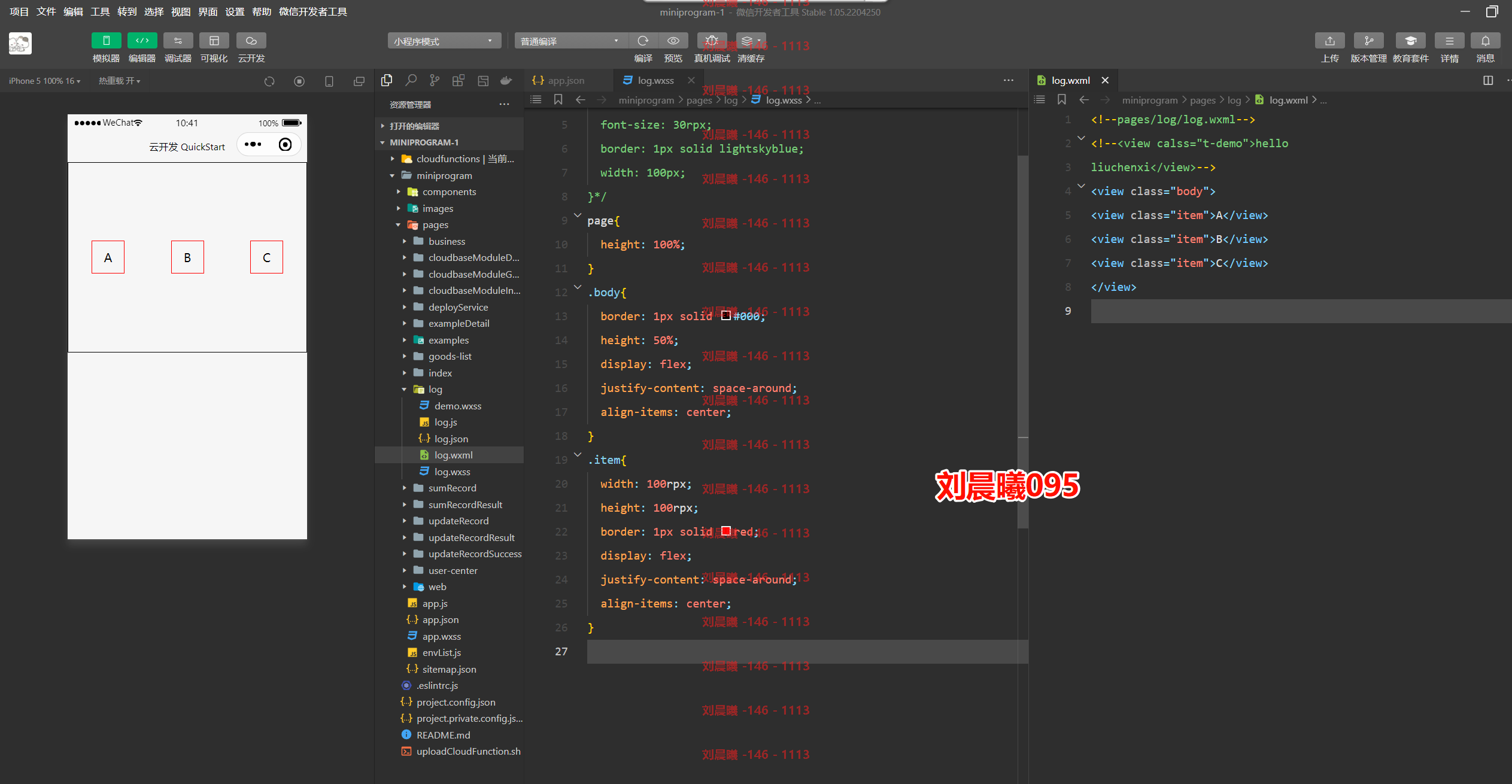Viewport: 1512px width, 784px height.
Task: Click the bookmark icon in log.wxss breadcrumb bar
Action: [558, 99]
